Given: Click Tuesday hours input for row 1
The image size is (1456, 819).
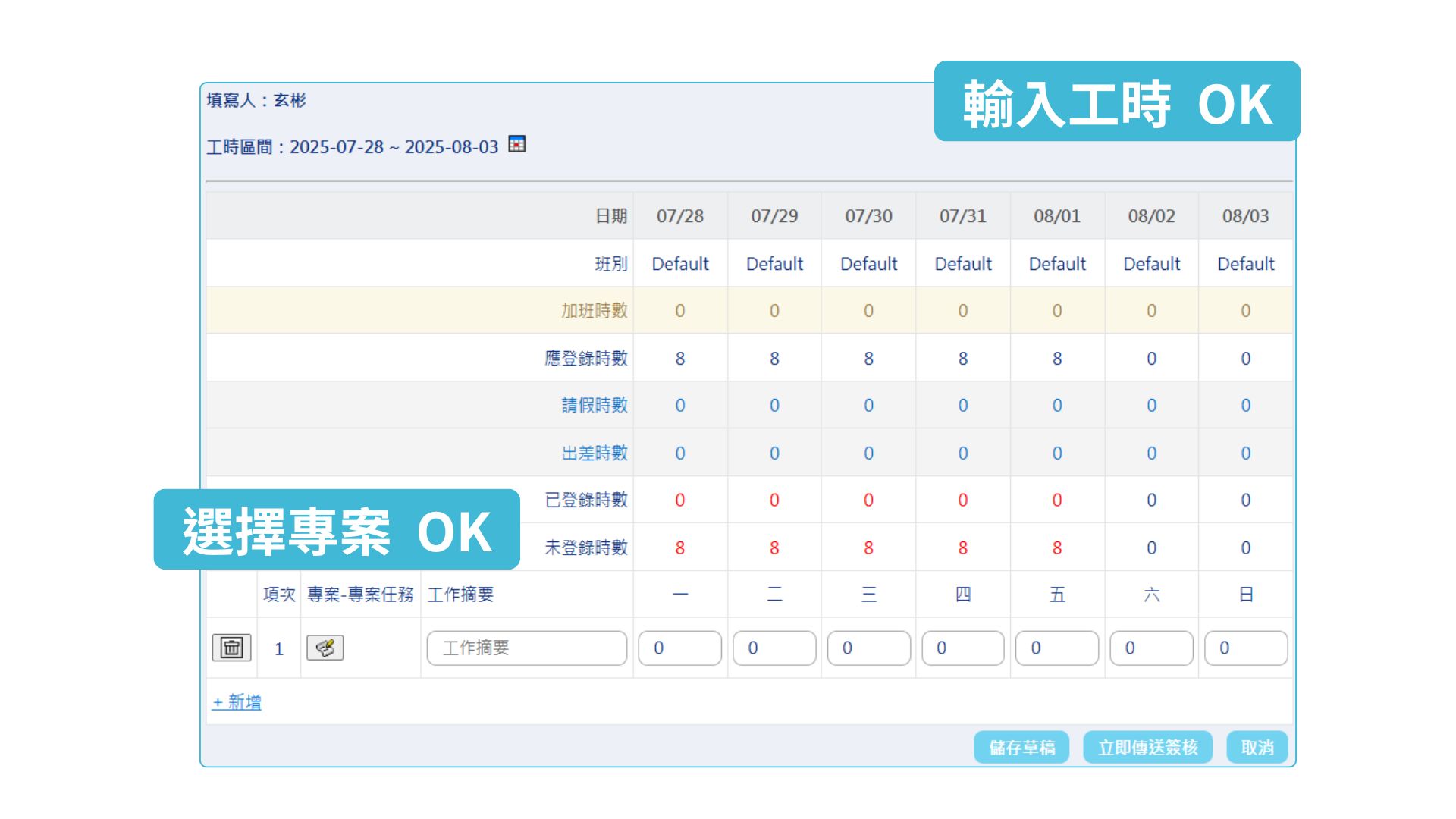Looking at the screenshot, I should pos(773,648).
